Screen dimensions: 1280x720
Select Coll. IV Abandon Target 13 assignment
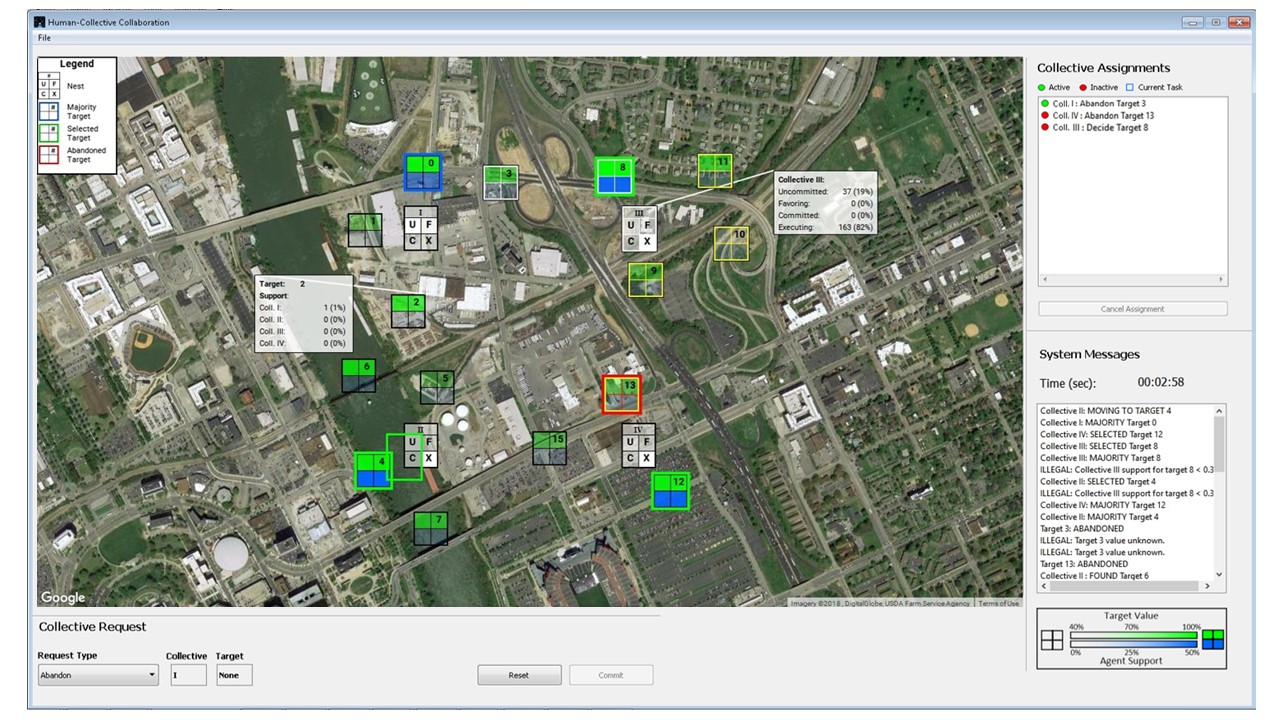coord(1103,115)
